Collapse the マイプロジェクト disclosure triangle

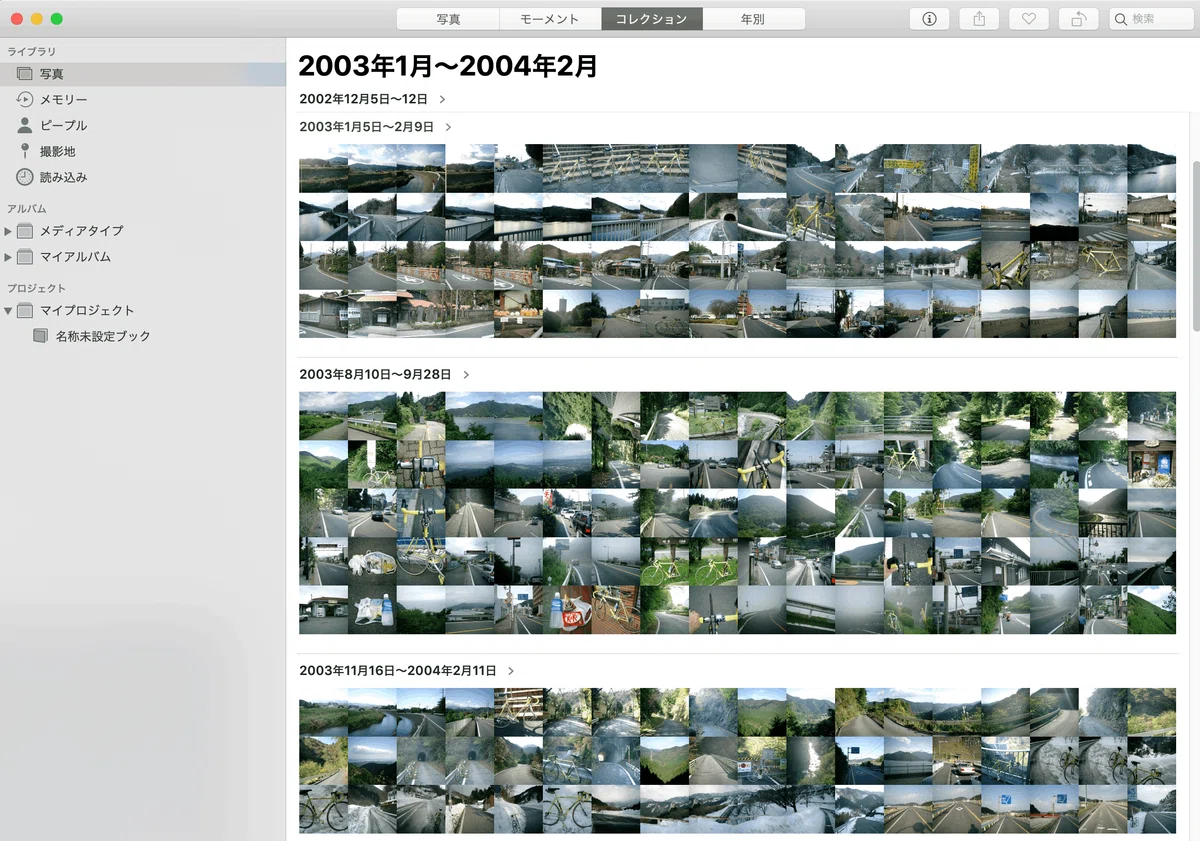[8, 311]
